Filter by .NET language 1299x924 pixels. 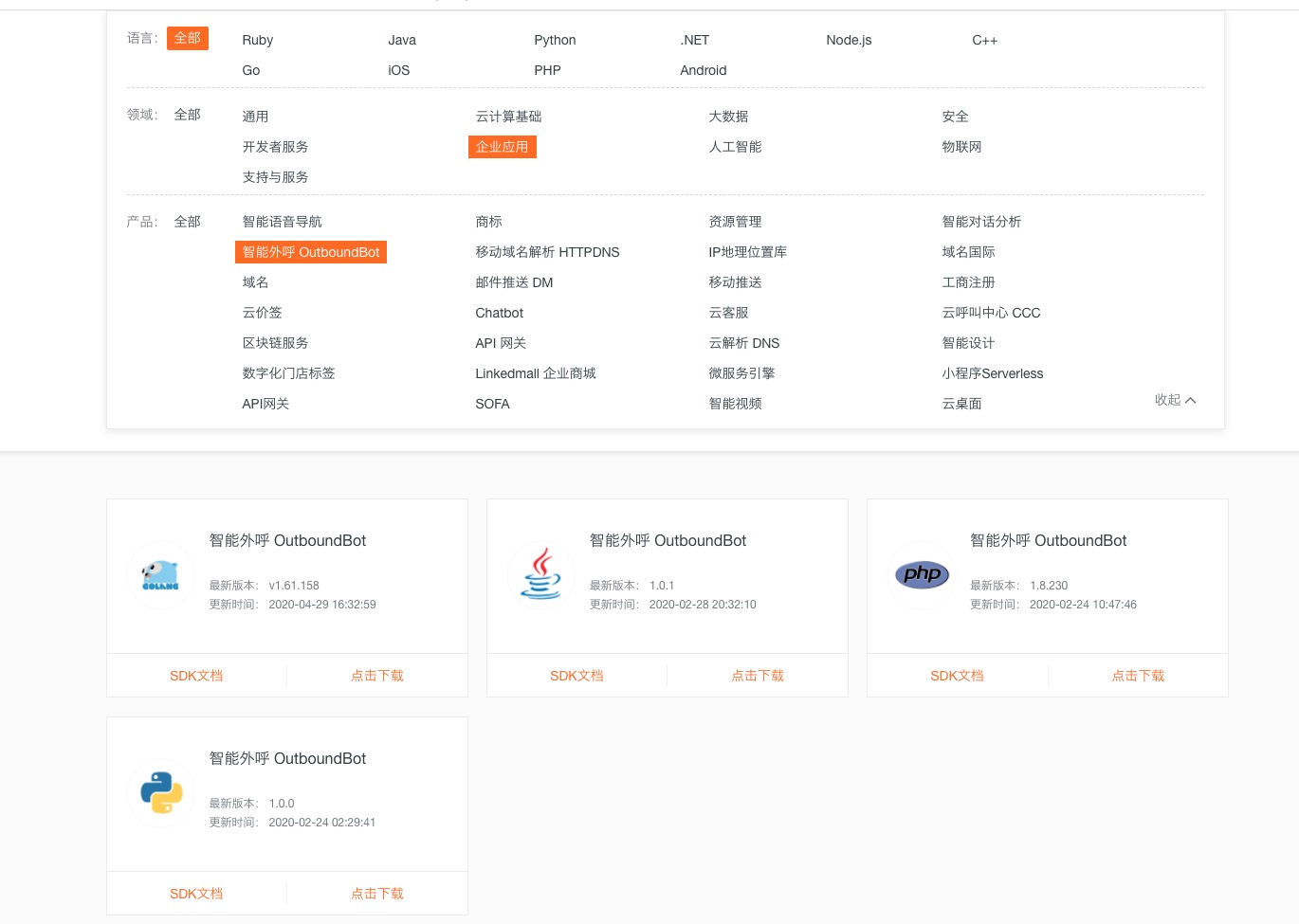695,40
